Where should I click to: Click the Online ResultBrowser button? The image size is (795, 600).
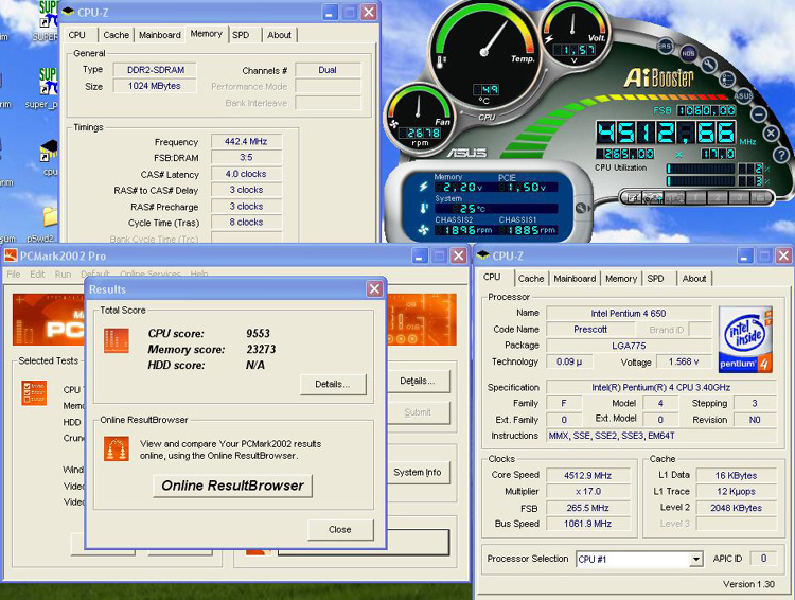click(x=233, y=485)
